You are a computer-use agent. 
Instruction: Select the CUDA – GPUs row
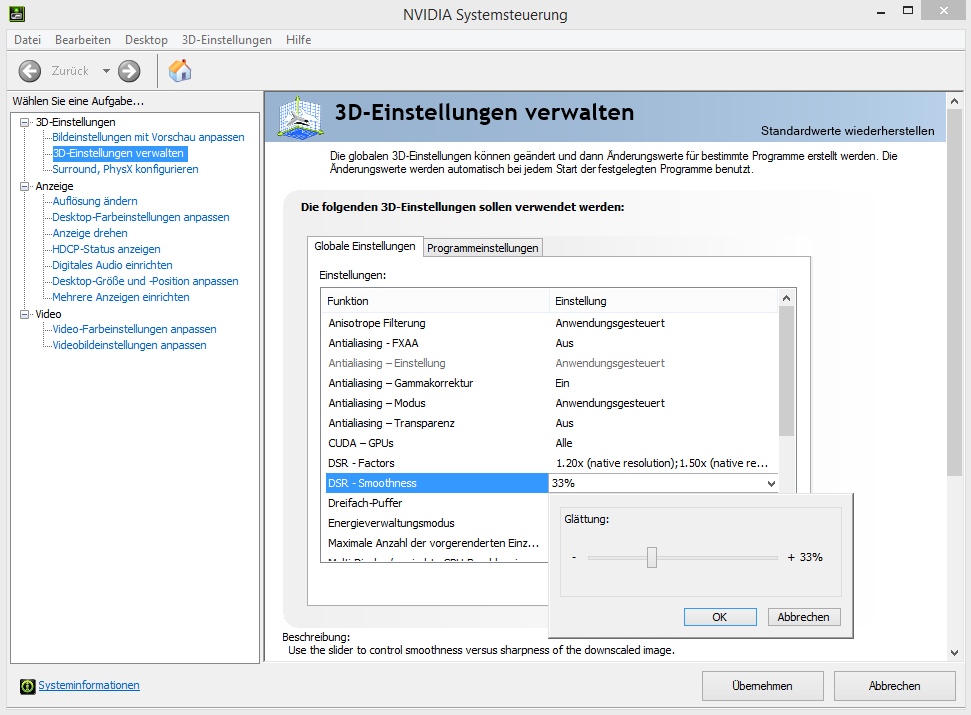coord(551,443)
